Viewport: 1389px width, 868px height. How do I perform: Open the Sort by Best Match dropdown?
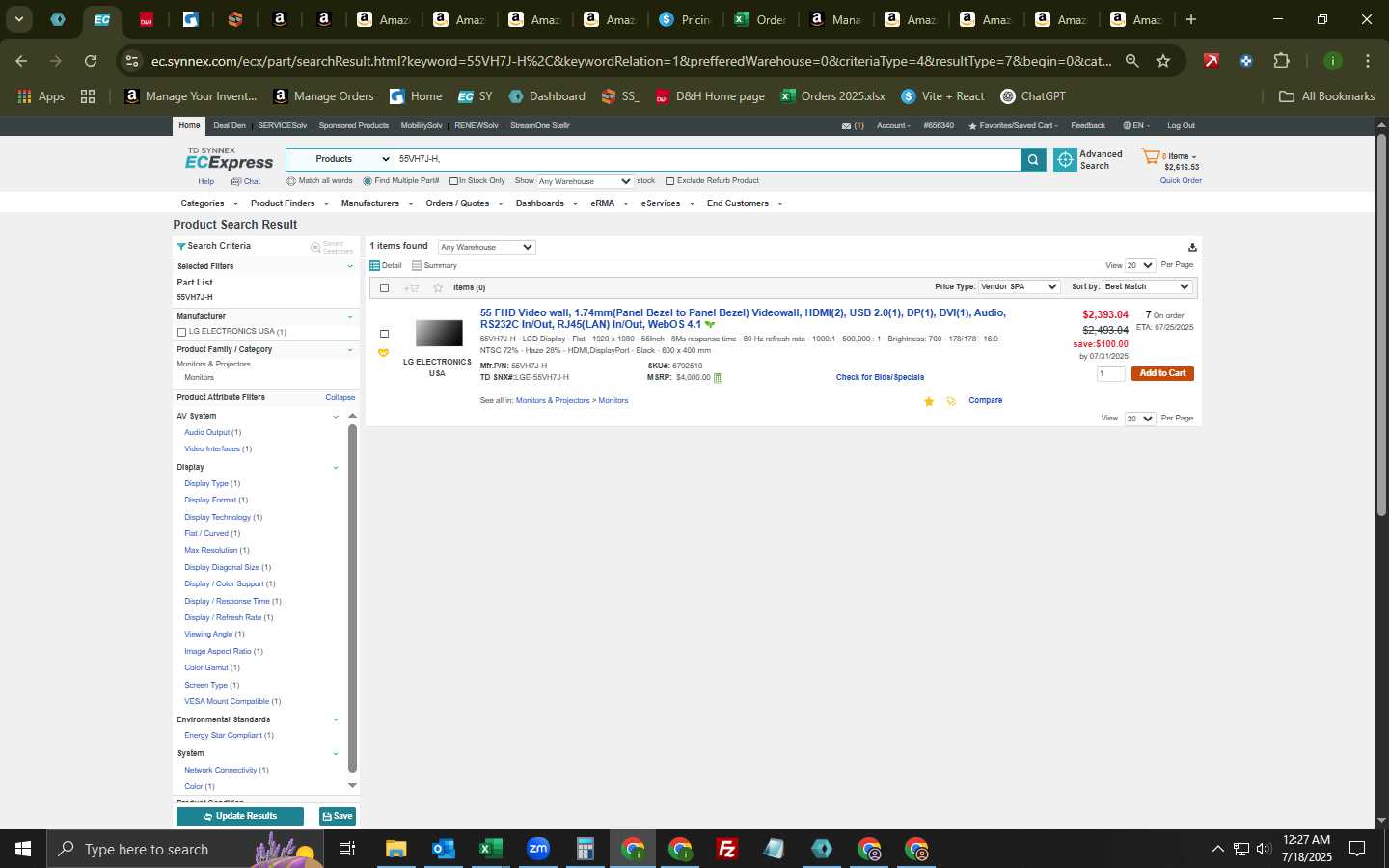pyautogui.click(x=1147, y=287)
